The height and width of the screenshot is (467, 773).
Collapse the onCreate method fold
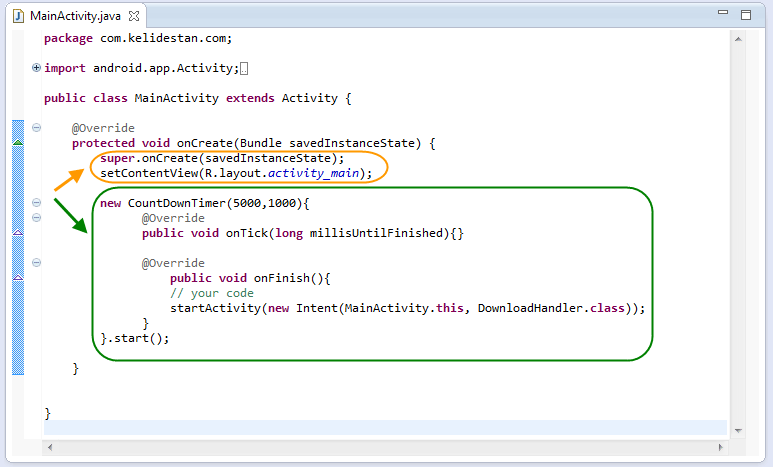pos(36,128)
